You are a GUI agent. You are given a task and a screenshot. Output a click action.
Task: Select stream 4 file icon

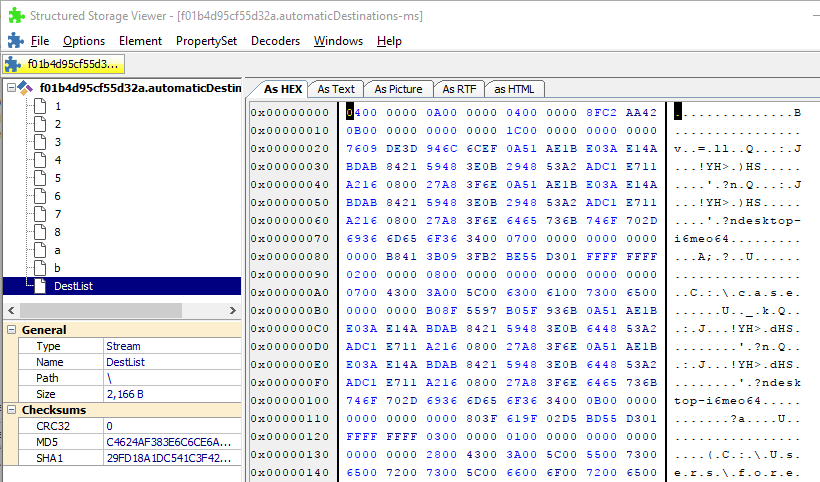coord(40,160)
